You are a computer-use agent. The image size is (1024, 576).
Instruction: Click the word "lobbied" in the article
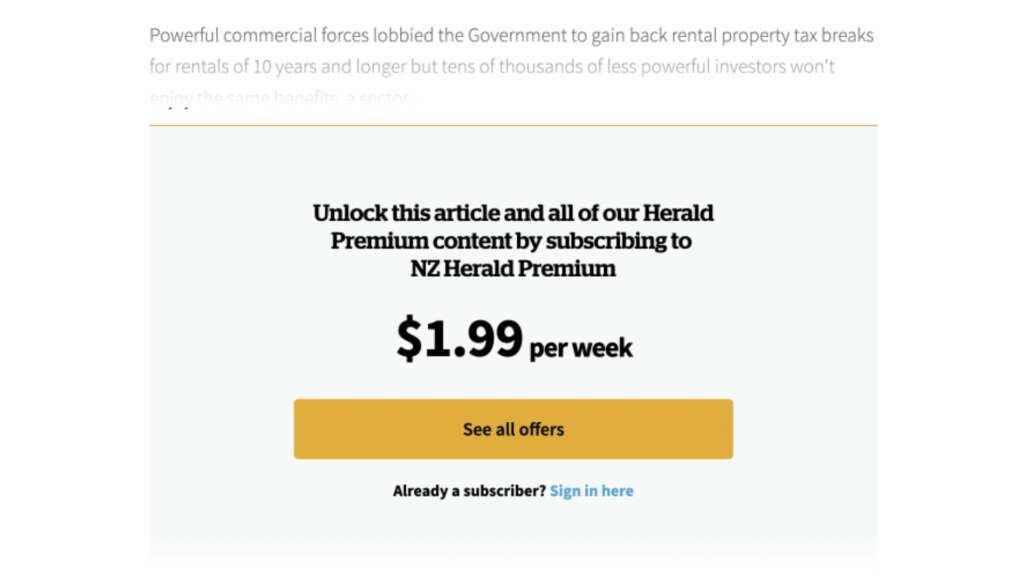pyautogui.click(x=398, y=36)
